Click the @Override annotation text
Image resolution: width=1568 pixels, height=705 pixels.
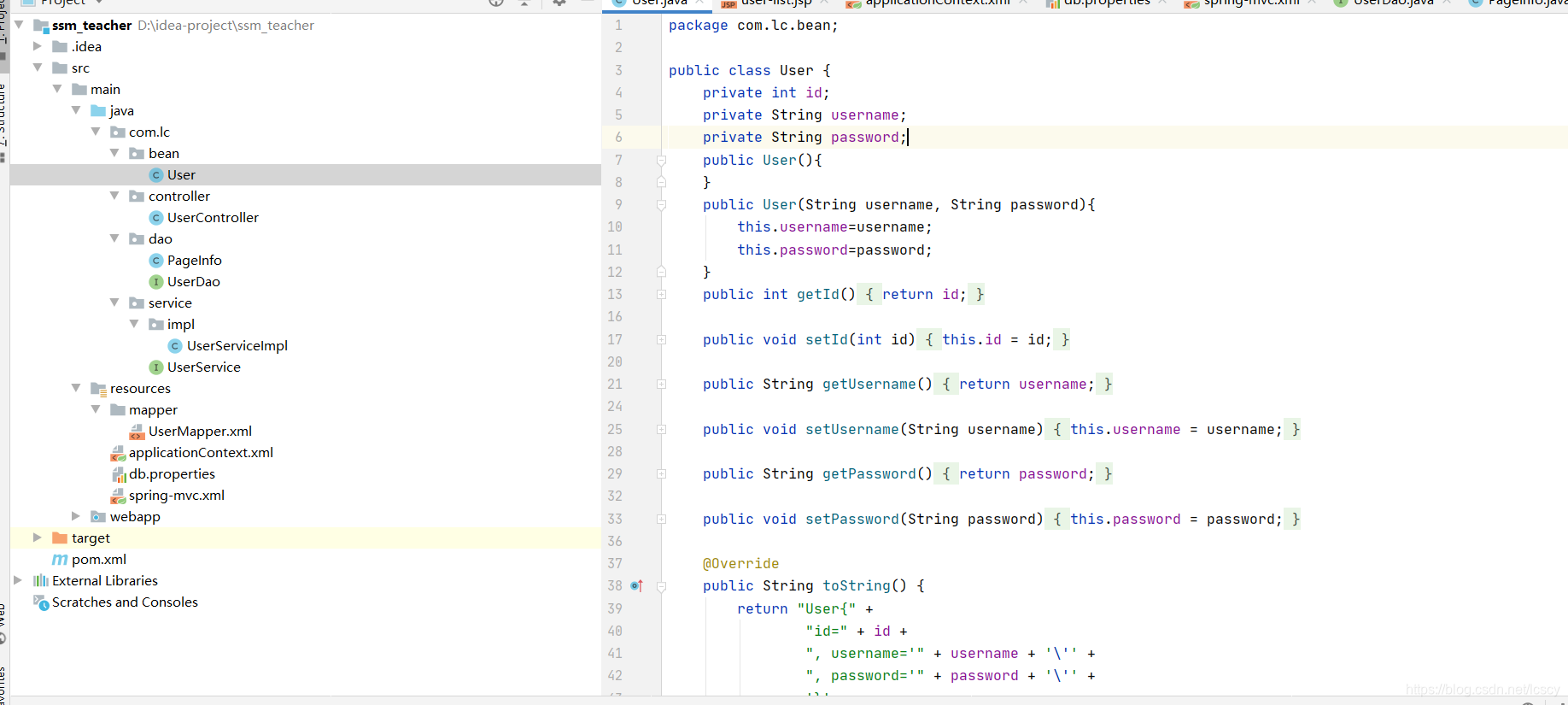point(740,564)
